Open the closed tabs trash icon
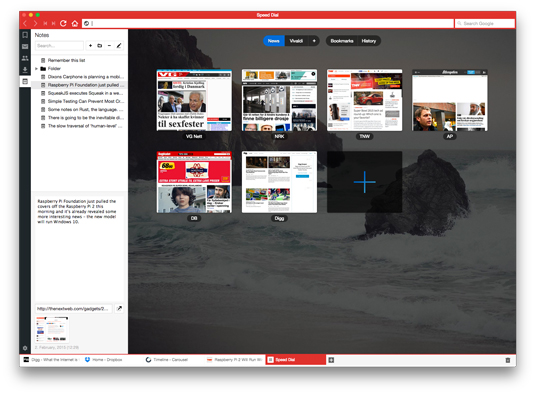 tap(508, 360)
